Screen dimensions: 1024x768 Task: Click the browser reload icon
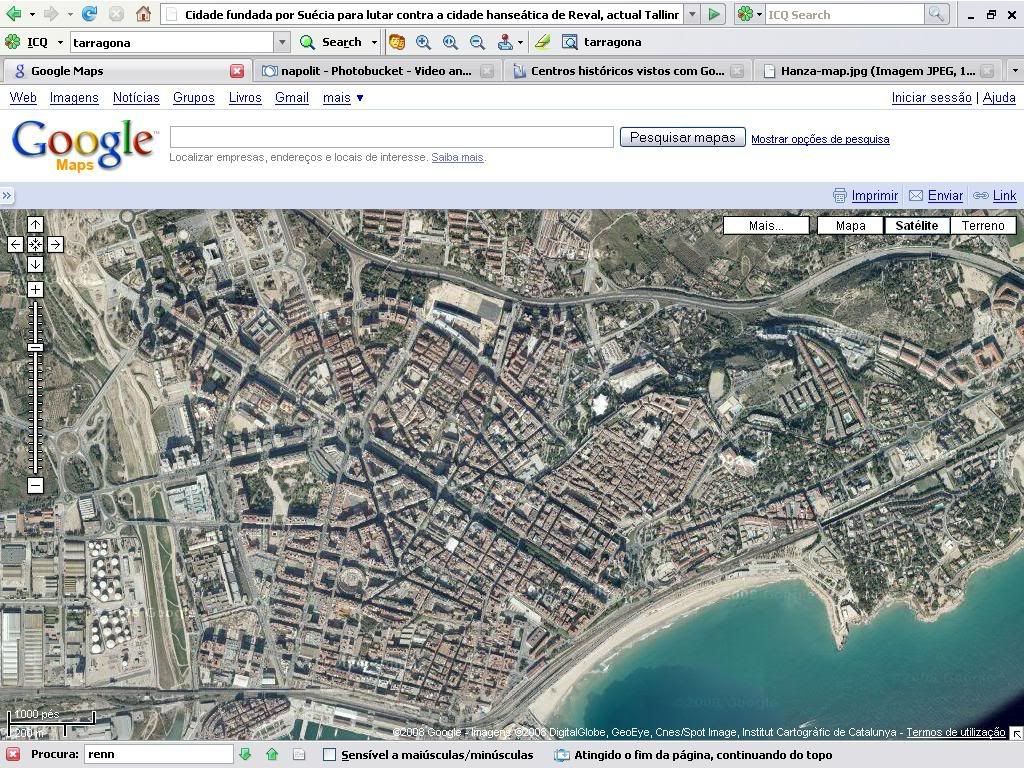[x=89, y=14]
